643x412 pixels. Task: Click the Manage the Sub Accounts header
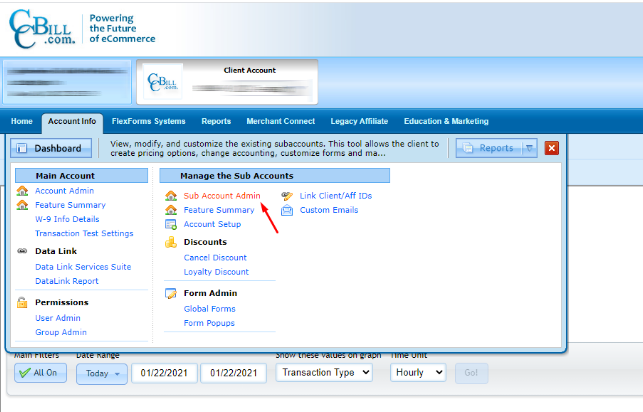point(275,176)
